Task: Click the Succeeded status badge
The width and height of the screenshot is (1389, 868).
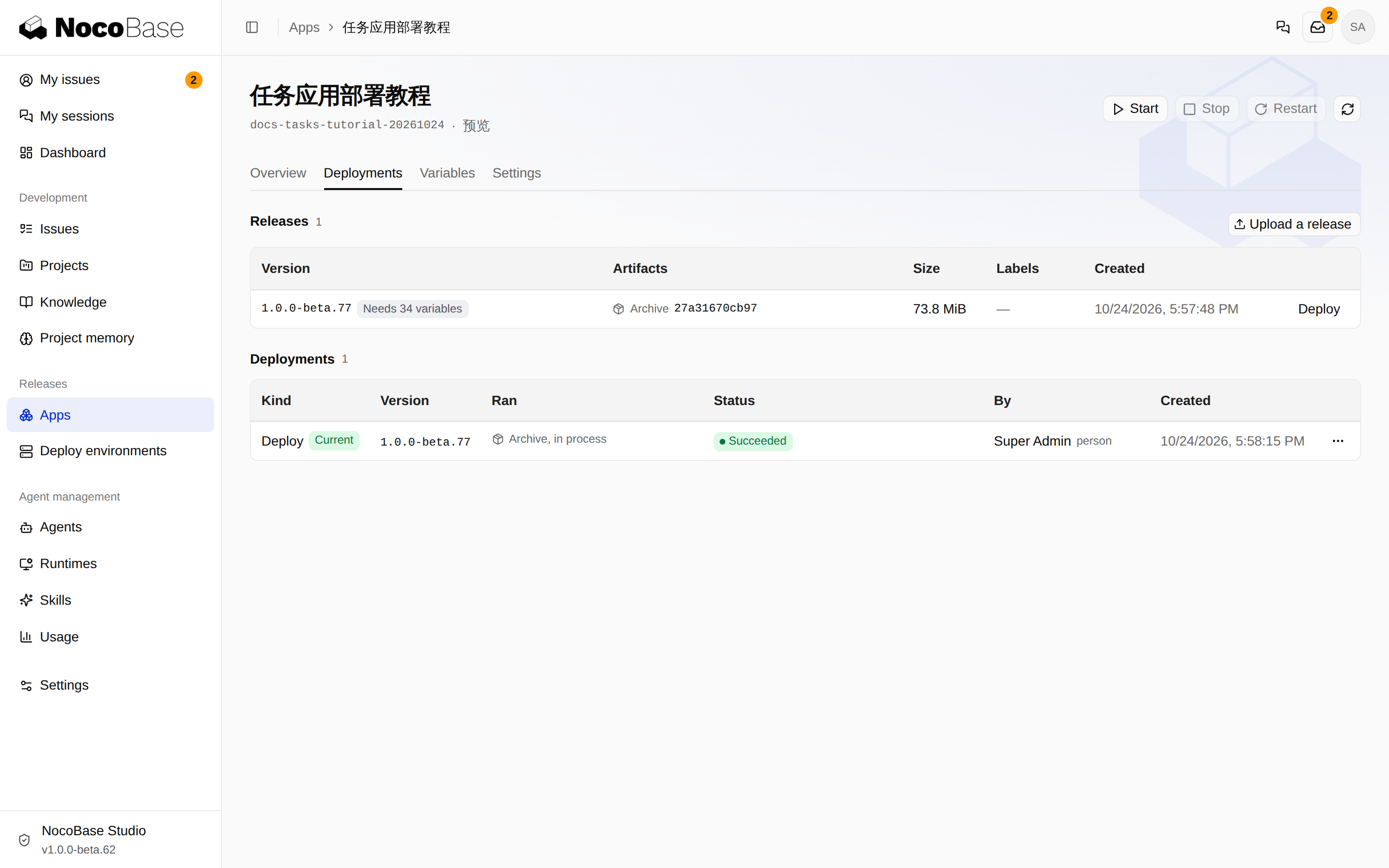Action: click(752, 441)
